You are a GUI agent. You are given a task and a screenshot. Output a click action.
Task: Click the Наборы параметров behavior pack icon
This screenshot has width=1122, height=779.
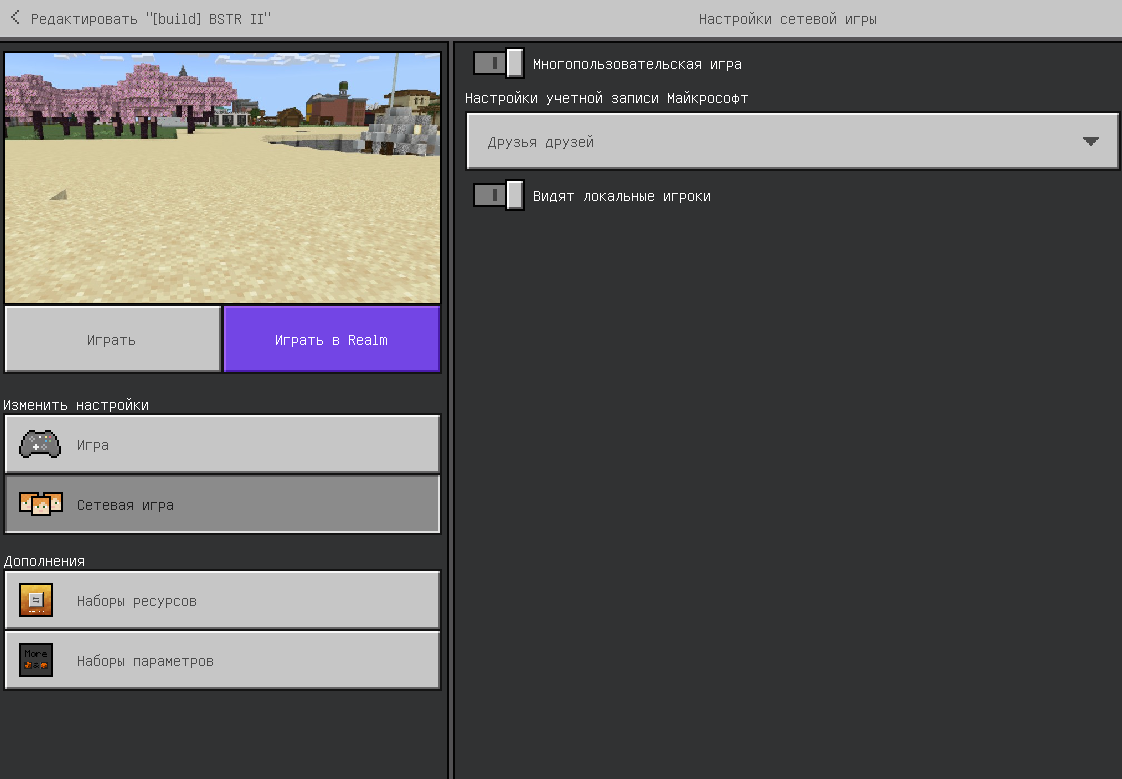pos(36,660)
